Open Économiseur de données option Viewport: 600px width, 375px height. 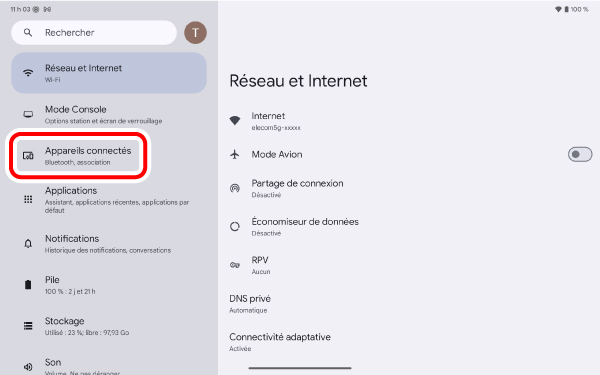pyautogui.click(x=409, y=227)
